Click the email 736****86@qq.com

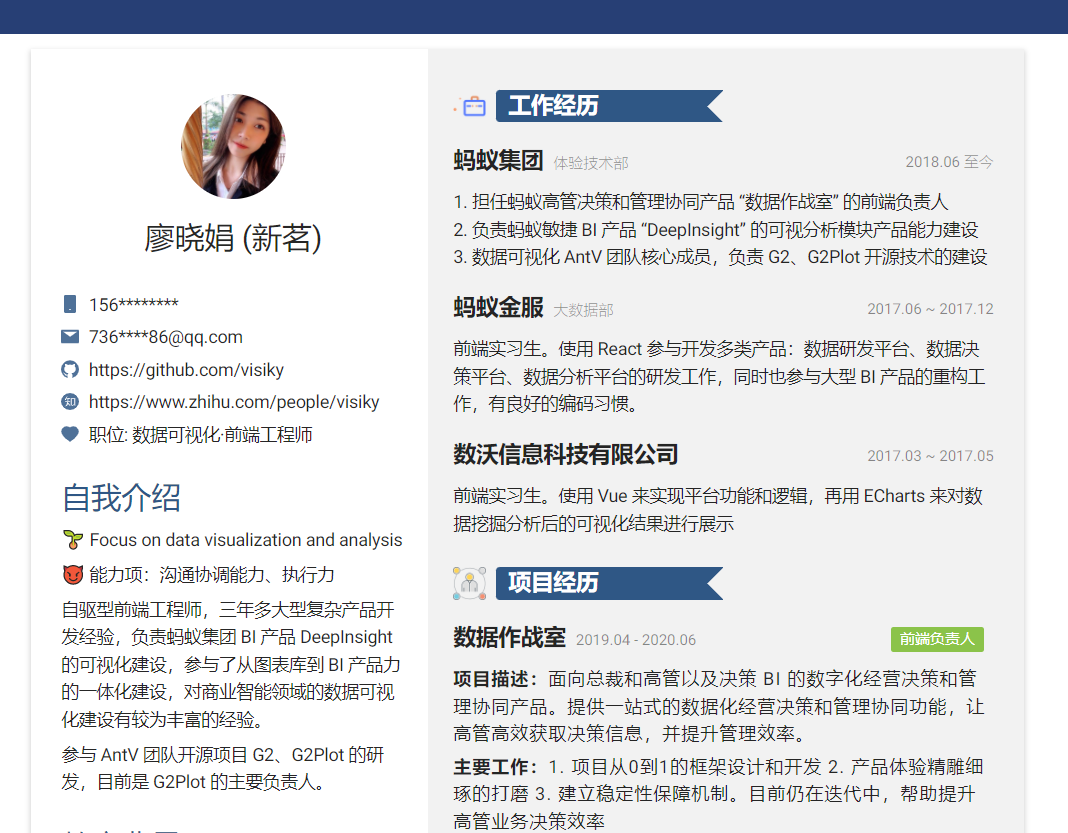[166, 337]
